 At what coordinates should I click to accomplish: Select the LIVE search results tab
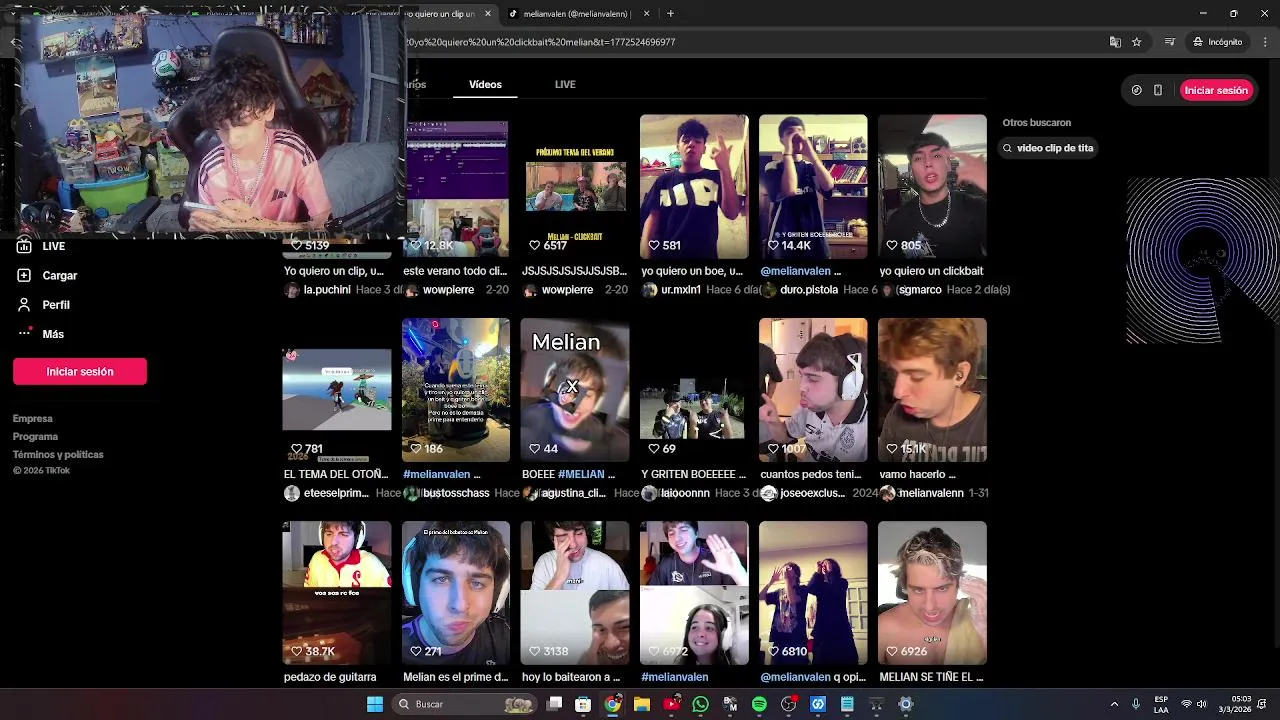pyautogui.click(x=565, y=84)
